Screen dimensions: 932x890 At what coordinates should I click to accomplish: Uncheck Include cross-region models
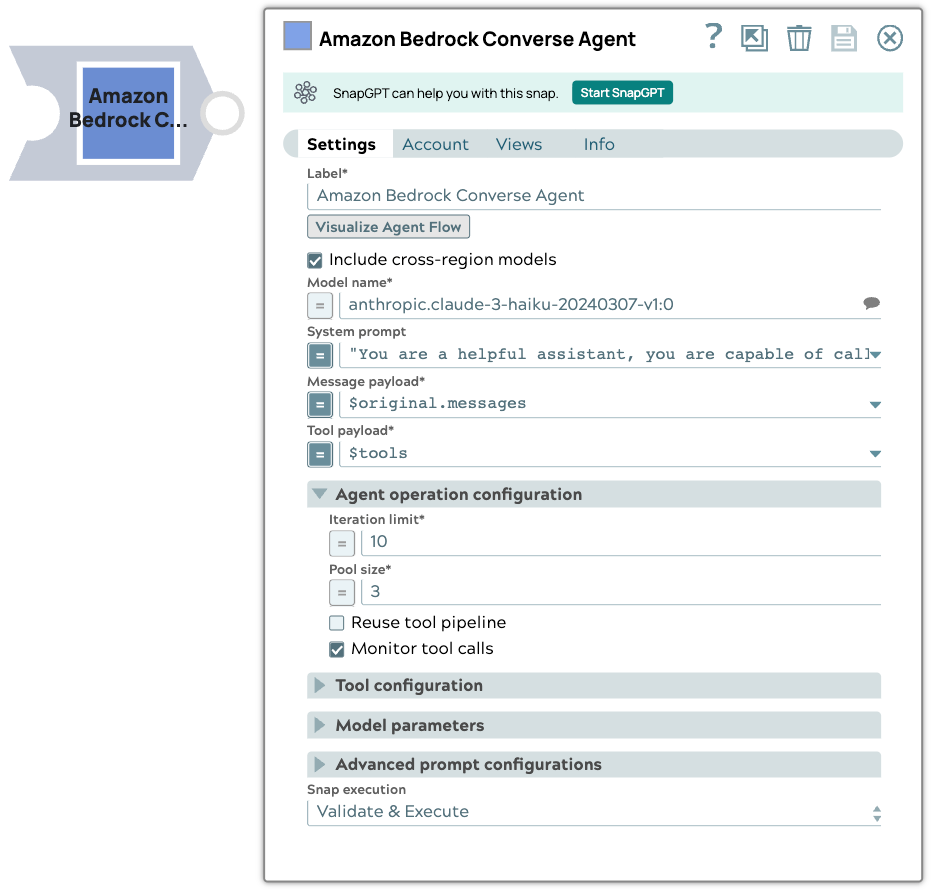316,260
